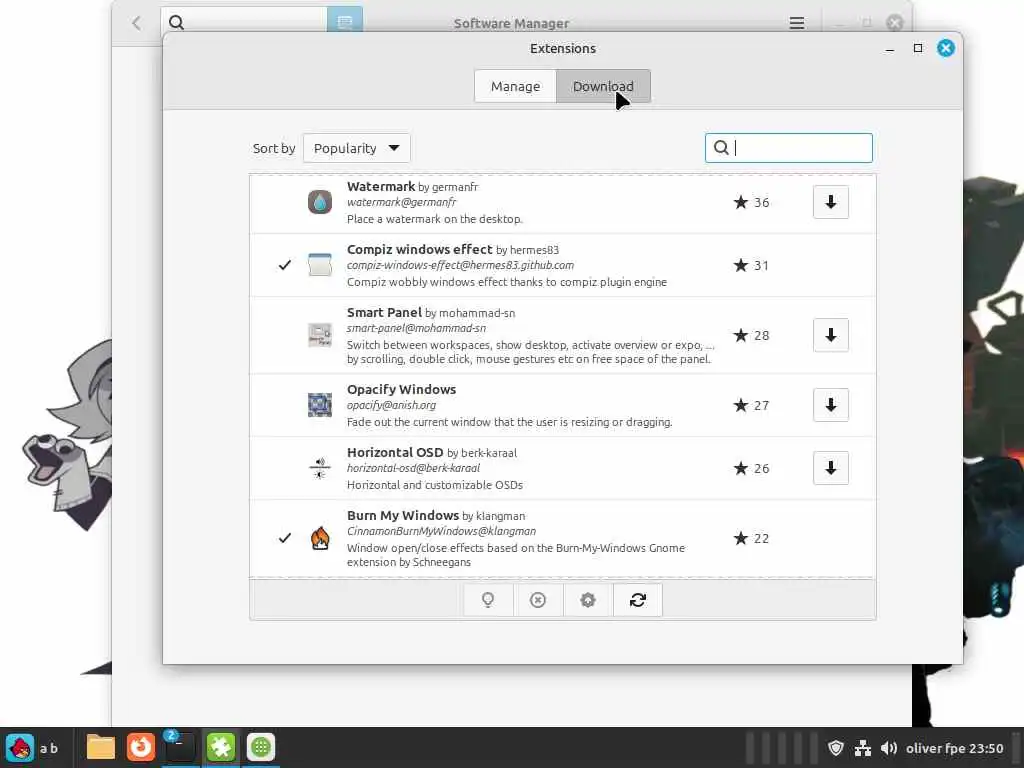Click 'opacify@anish.org' identifier text
This screenshot has width=1024, height=768.
coord(391,405)
